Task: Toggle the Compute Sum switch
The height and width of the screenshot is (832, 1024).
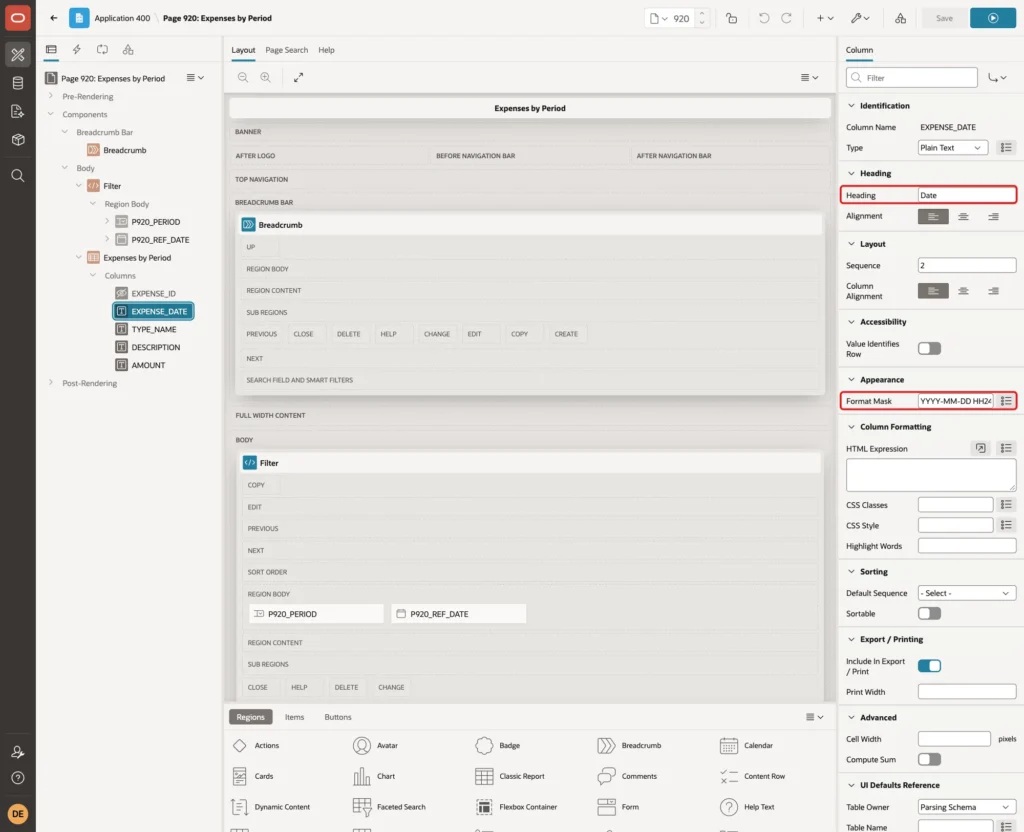Action: pyautogui.click(x=929, y=760)
